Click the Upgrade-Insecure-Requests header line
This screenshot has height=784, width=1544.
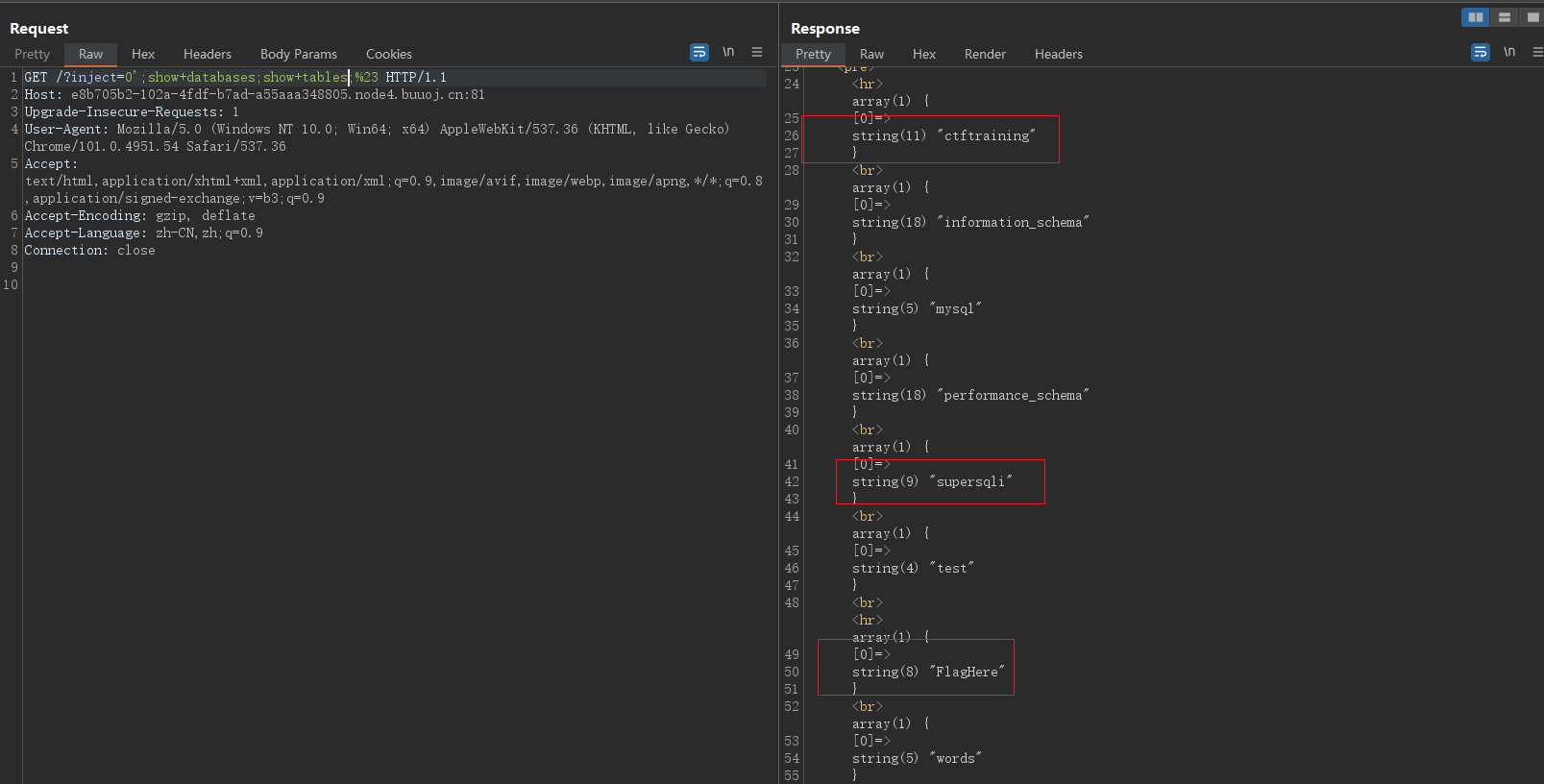tap(132, 111)
